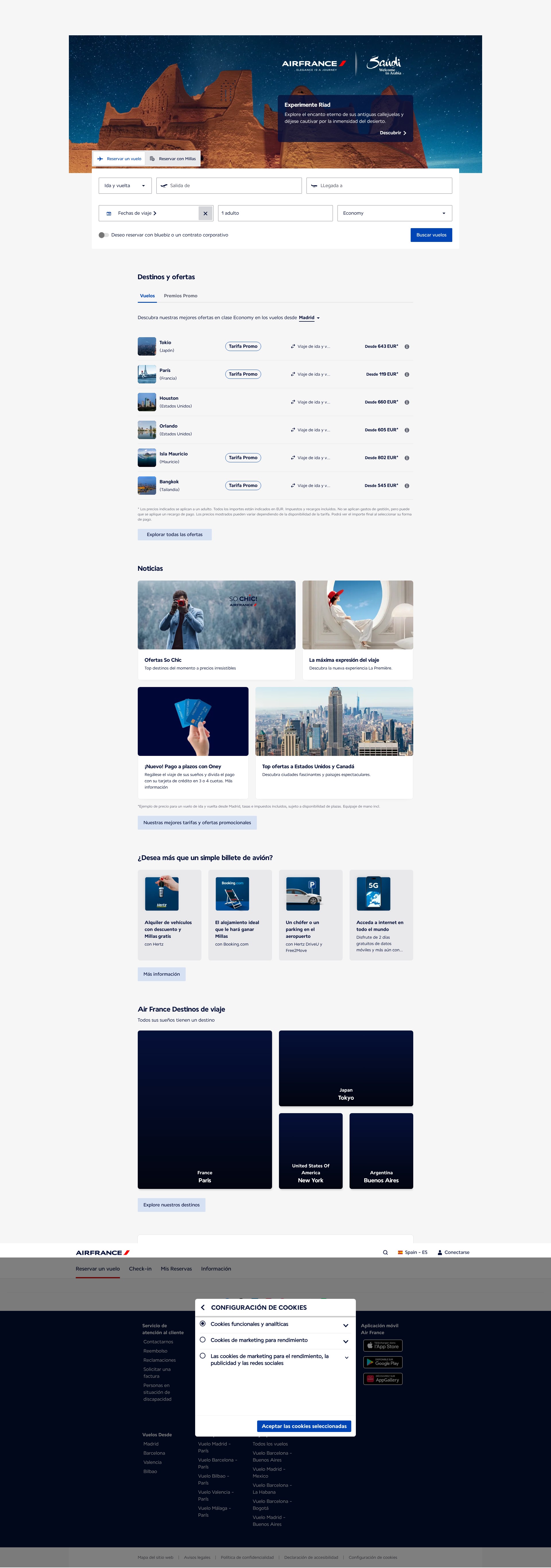Open the Japan Tokyo destination card

pos(346,1068)
